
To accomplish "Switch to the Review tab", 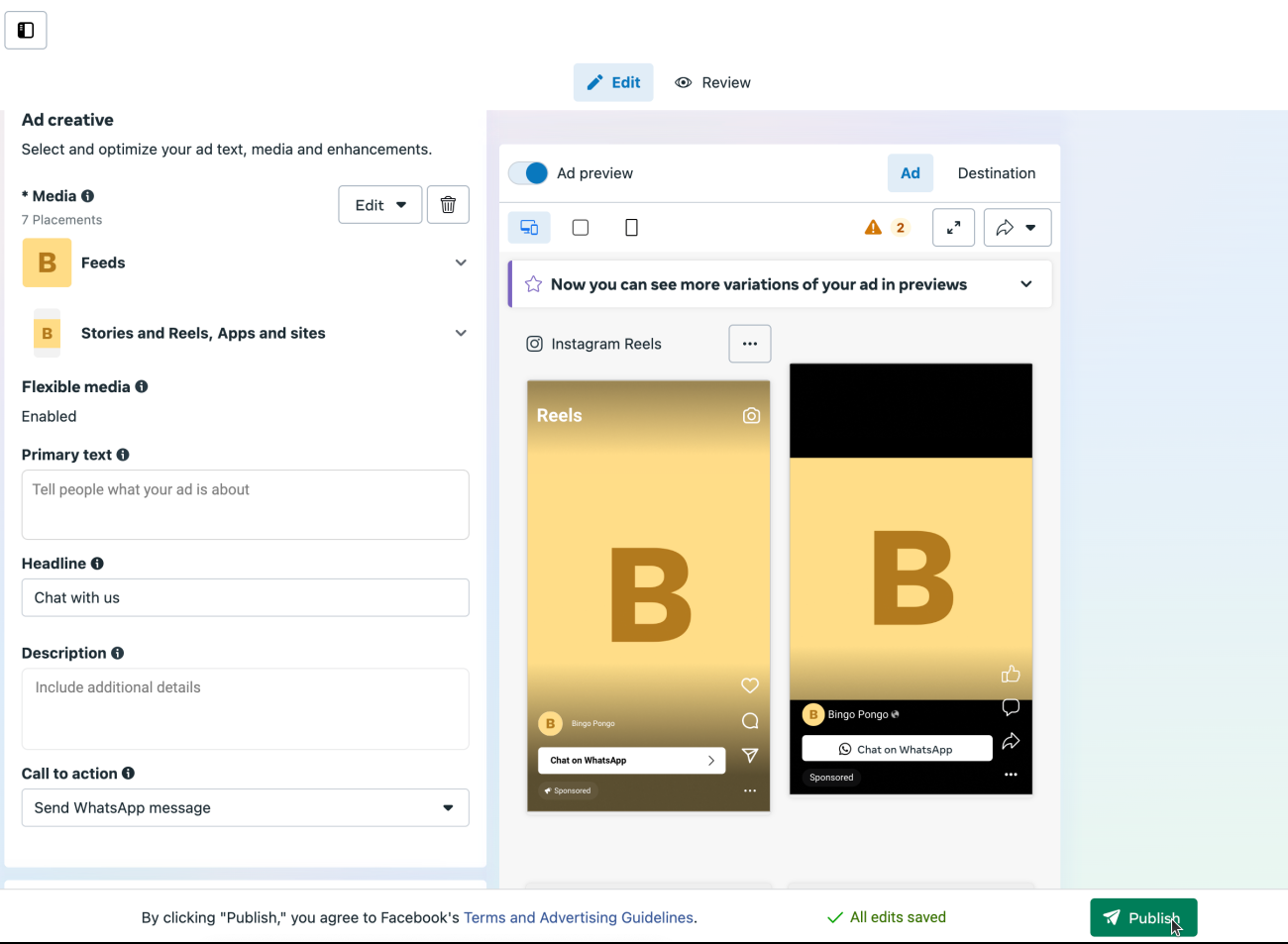I will (x=713, y=82).
